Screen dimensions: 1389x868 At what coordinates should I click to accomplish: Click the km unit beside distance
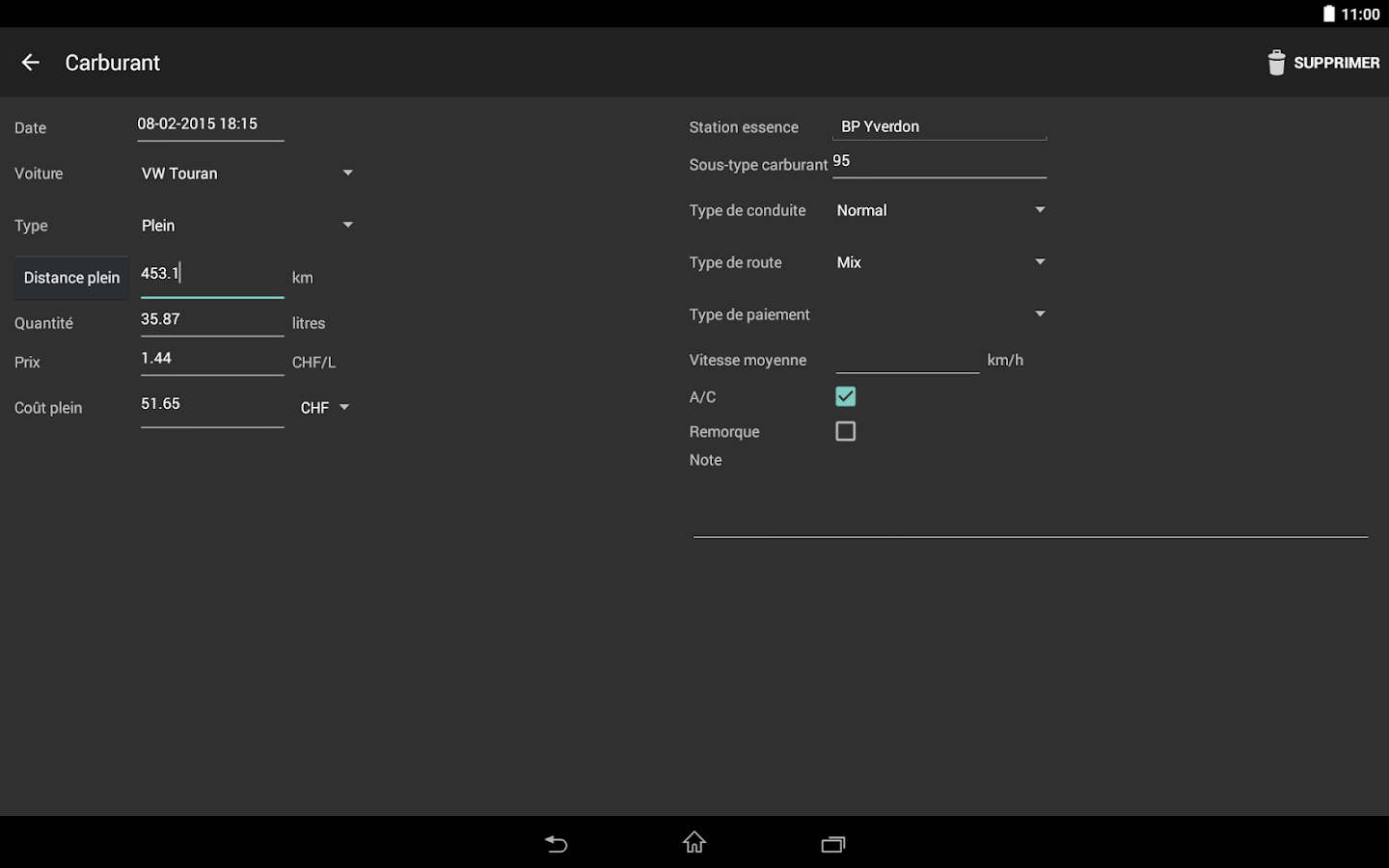tap(303, 278)
